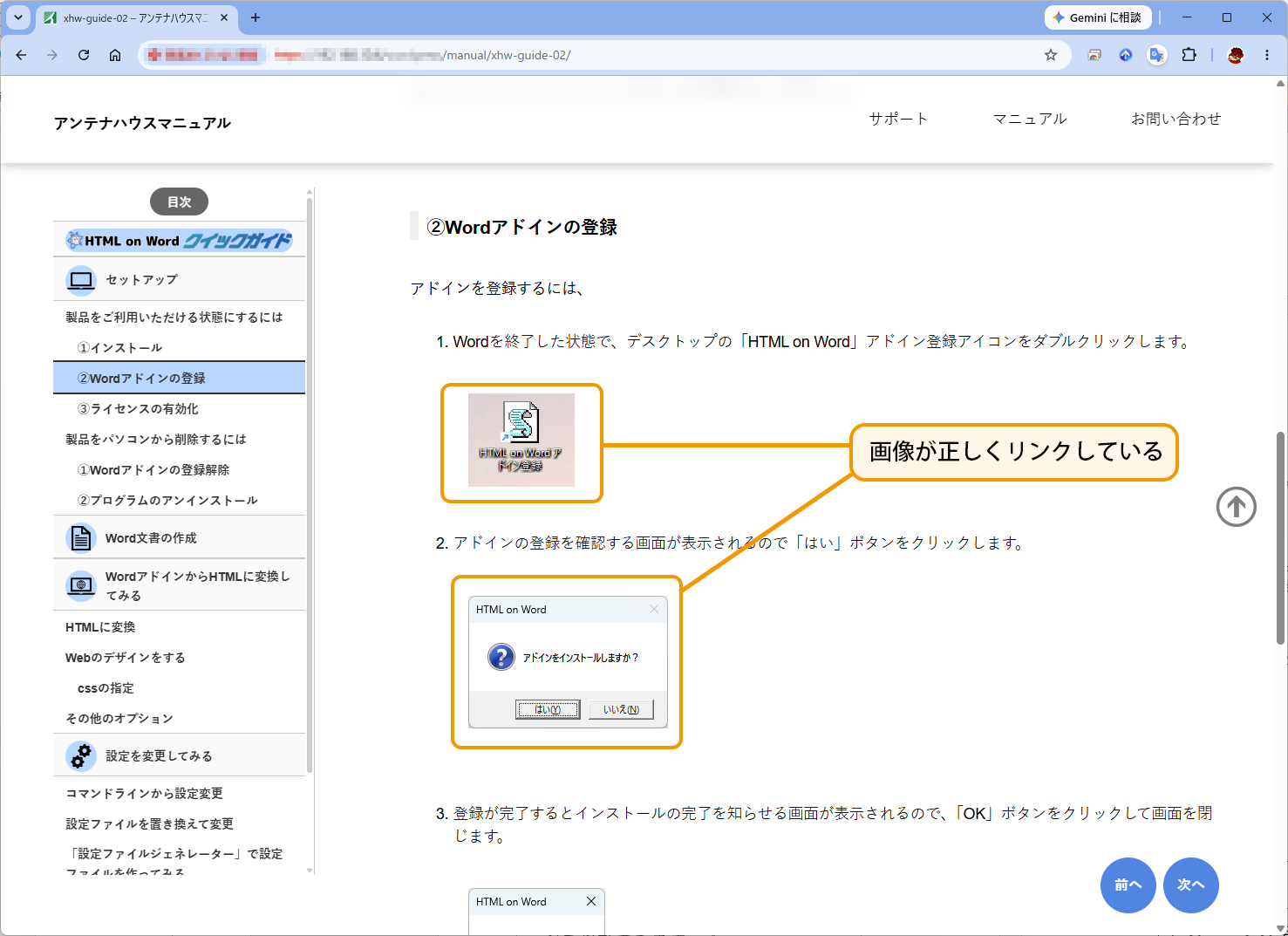The height and width of the screenshot is (936, 1288).
Task: Open a new browser tab
Action: (256, 17)
